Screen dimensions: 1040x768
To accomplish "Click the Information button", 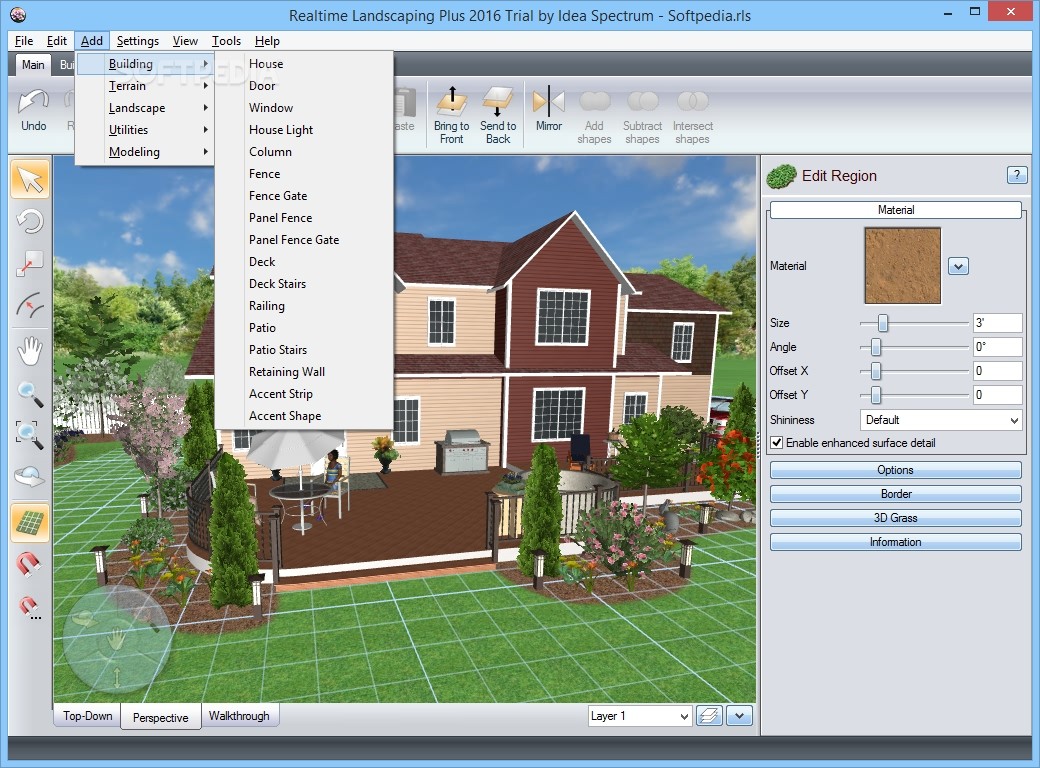I will point(895,542).
